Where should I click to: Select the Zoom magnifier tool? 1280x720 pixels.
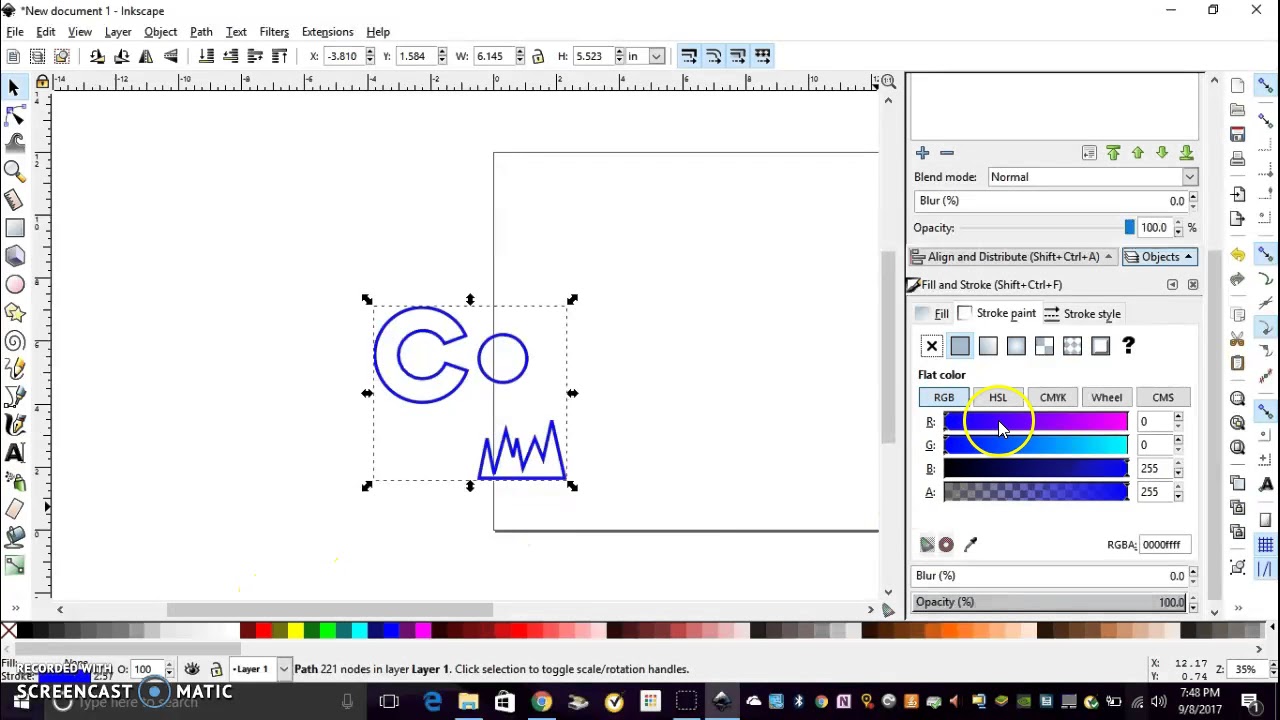(14, 172)
